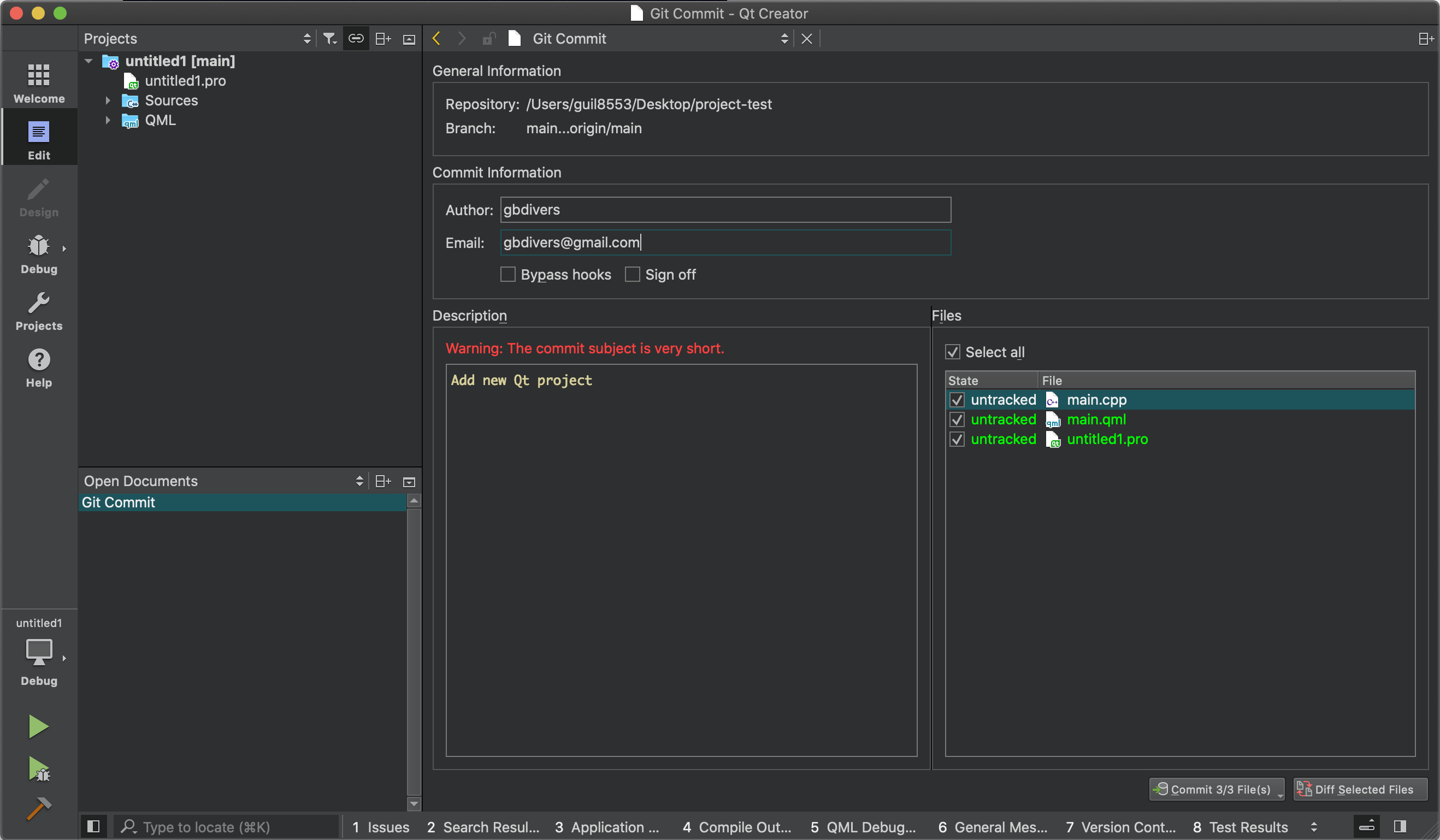Click the Type to locate search field
This screenshot has height=840, width=1440.
tap(227, 827)
